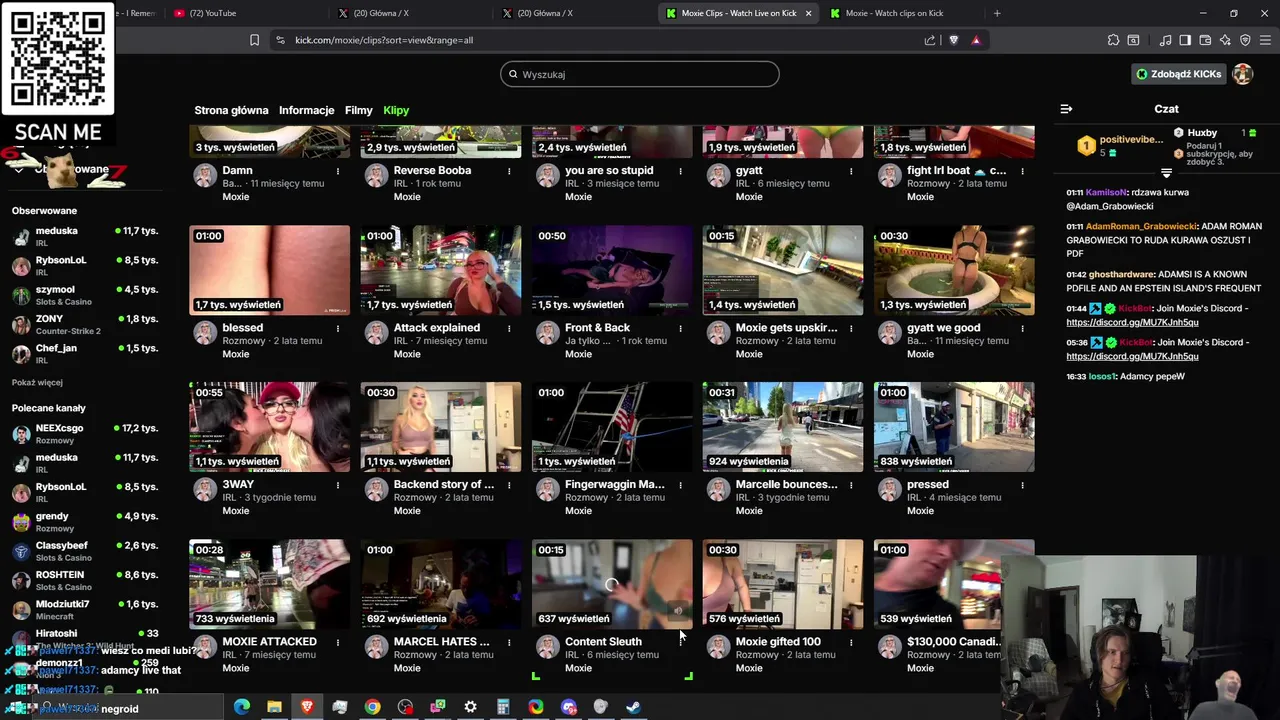Expand followed list with Pokaż więcej

[37, 382]
